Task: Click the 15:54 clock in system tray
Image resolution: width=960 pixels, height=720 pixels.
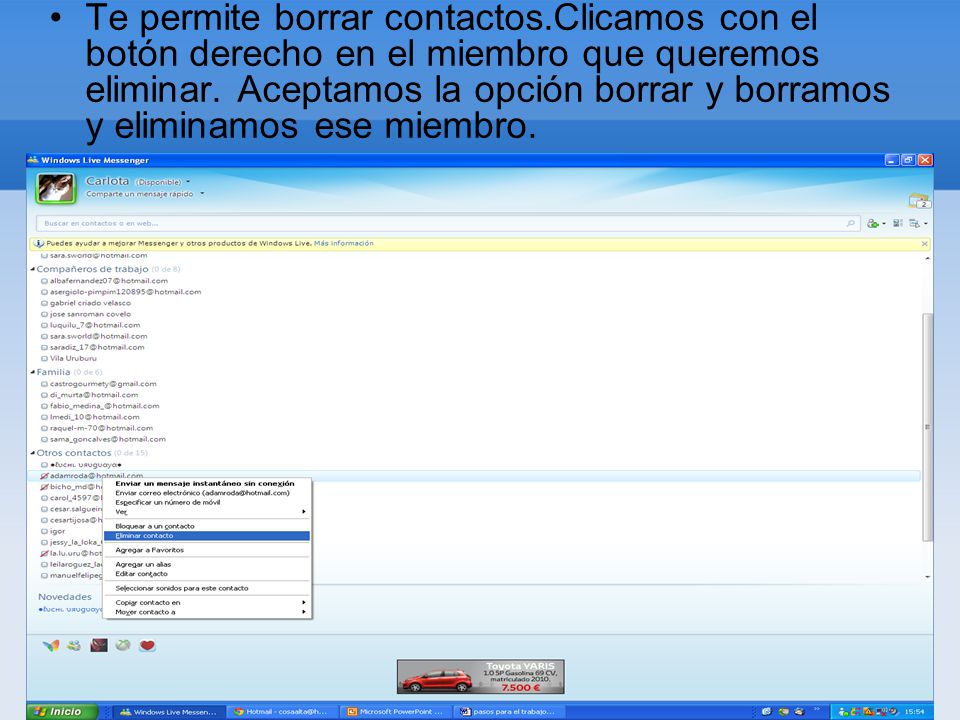Action: point(914,712)
